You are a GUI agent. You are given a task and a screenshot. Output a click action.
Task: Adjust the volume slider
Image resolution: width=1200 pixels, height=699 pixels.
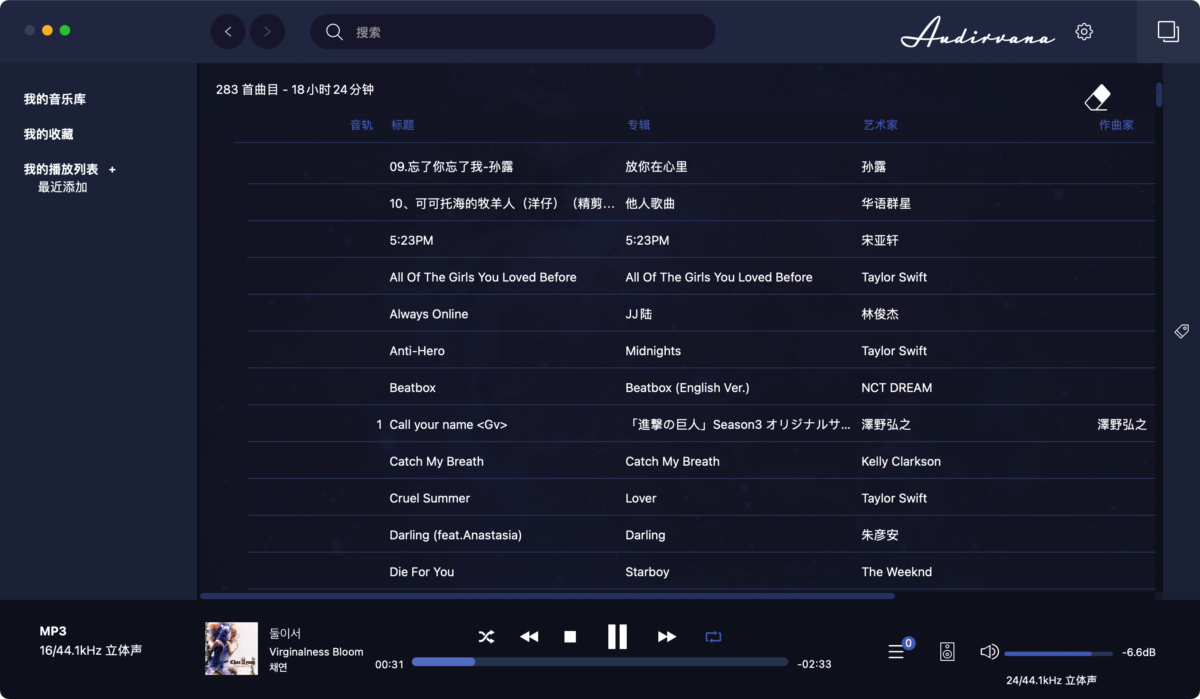pyautogui.click(x=1058, y=653)
